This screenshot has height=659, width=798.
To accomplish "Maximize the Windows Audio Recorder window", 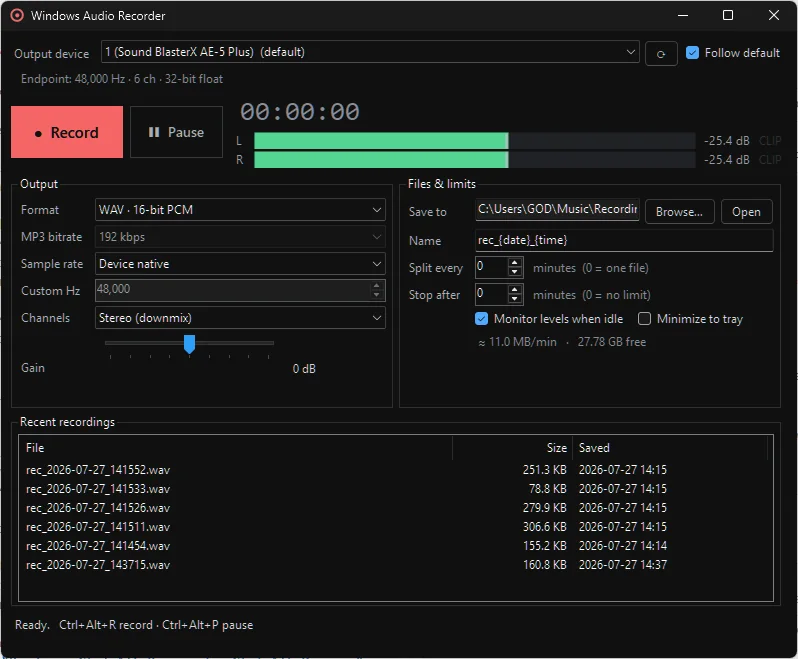I will tap(728, 15).
